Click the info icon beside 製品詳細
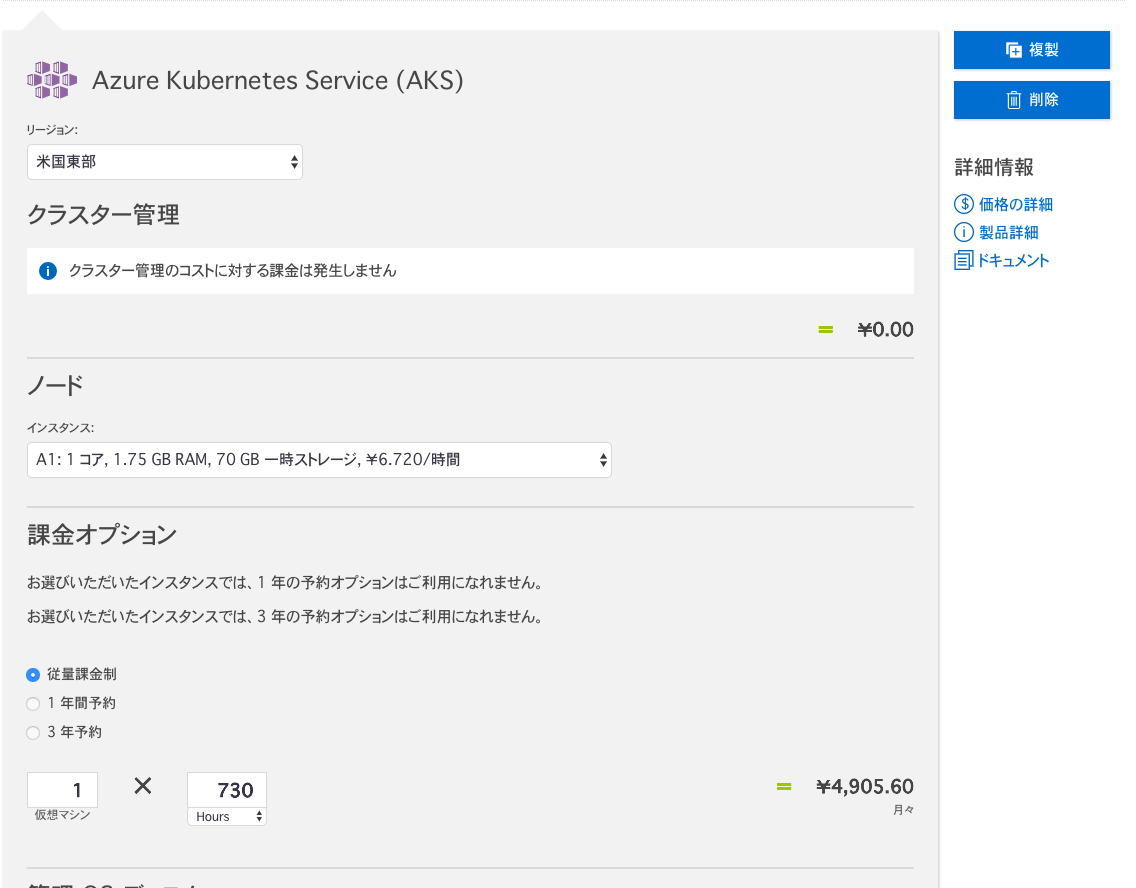 (963, 231)
